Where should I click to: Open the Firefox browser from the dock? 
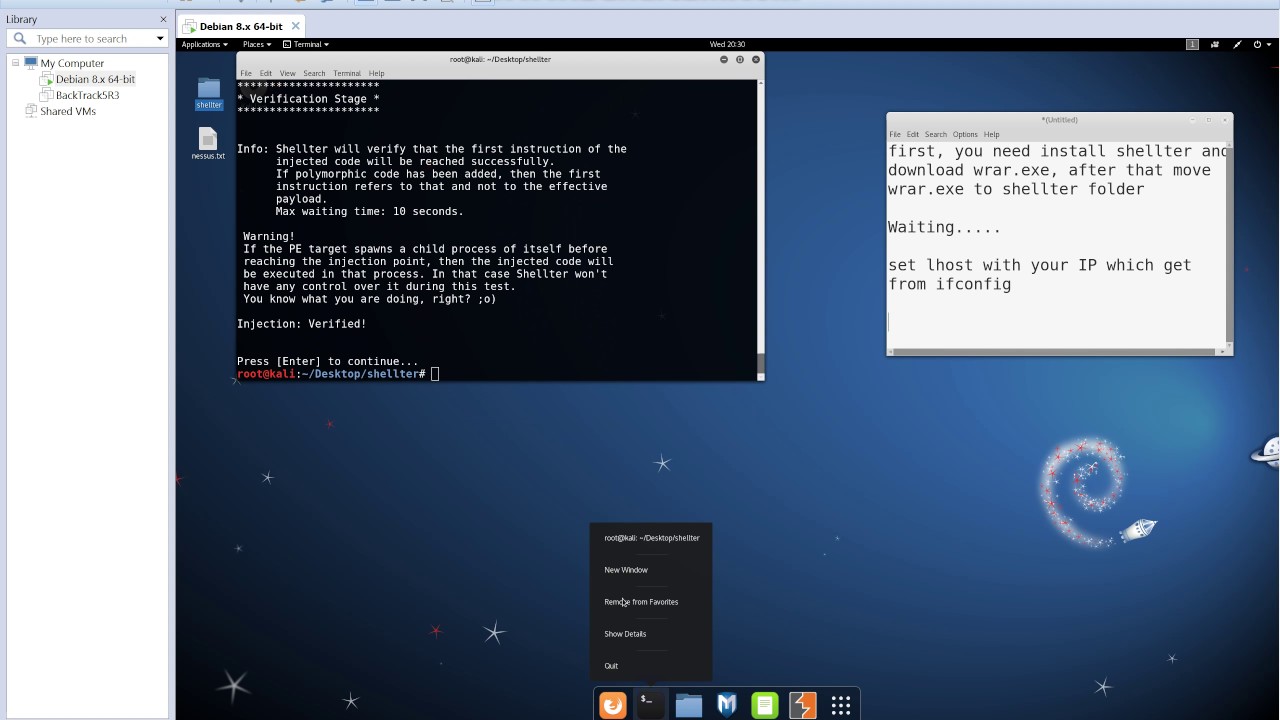(613, 705)
